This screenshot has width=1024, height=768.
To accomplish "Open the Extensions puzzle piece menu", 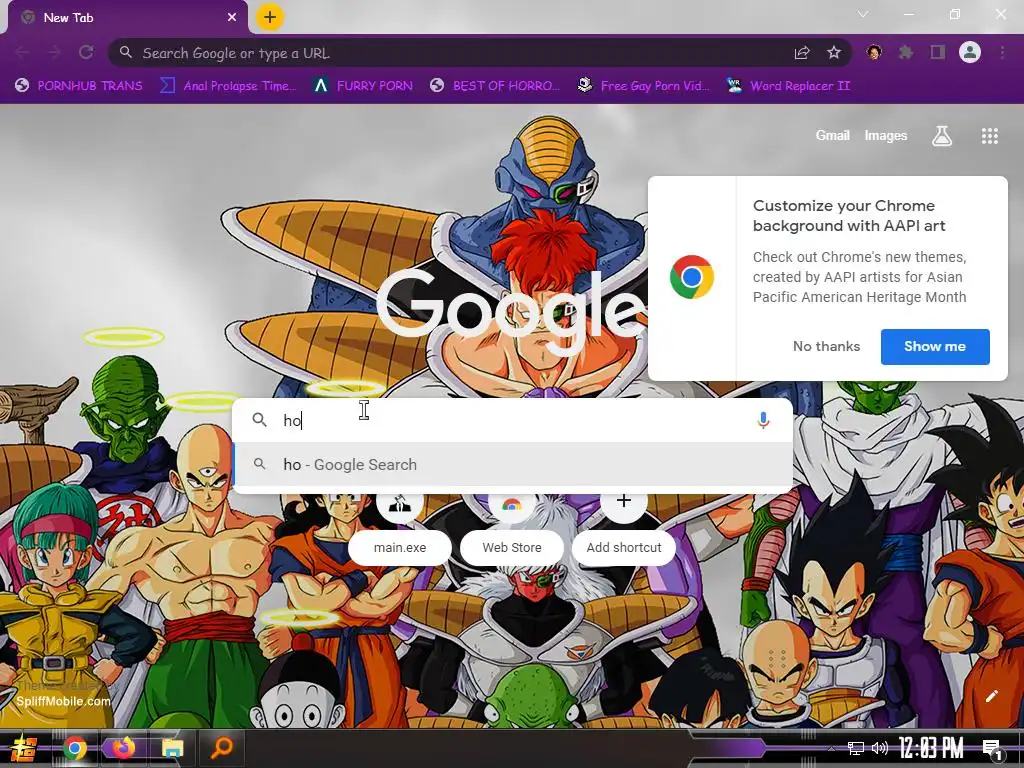I will pos(906,52).
